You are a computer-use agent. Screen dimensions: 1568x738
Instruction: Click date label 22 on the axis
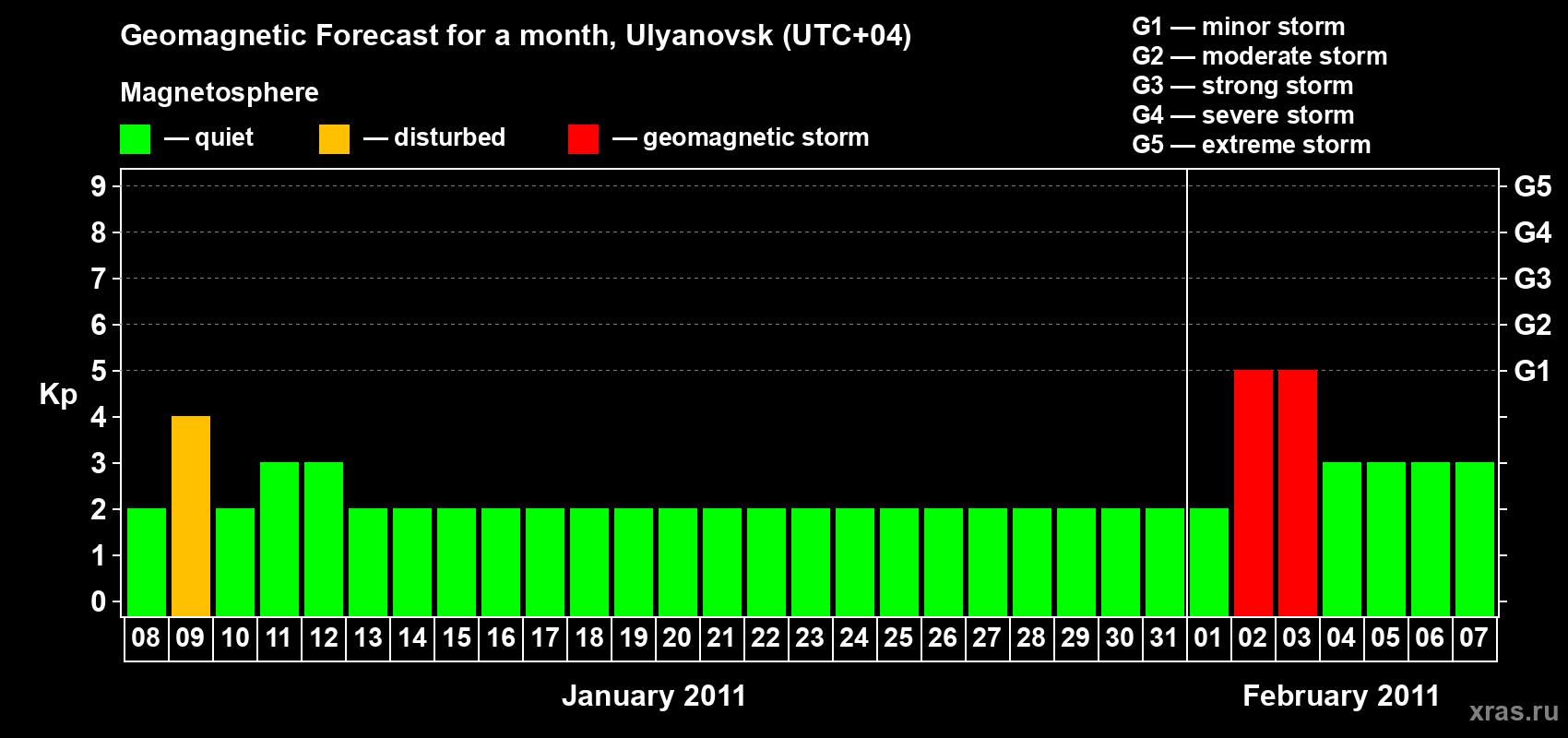point(766,637)
